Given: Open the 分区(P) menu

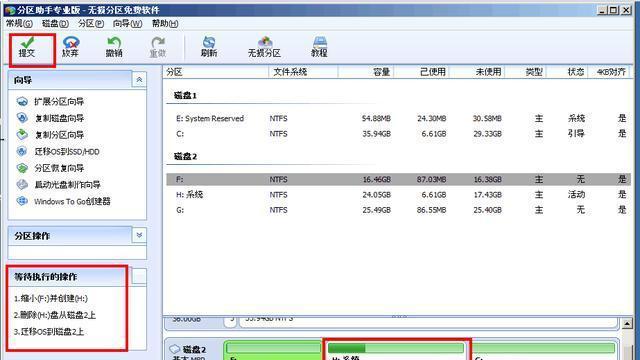Looking at the screenshot, I should pyautogui.click(x=91, y=24).
